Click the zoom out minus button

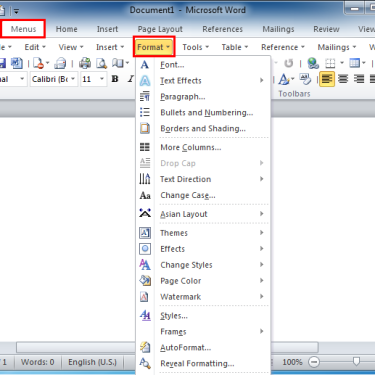[x=314, y=362]
